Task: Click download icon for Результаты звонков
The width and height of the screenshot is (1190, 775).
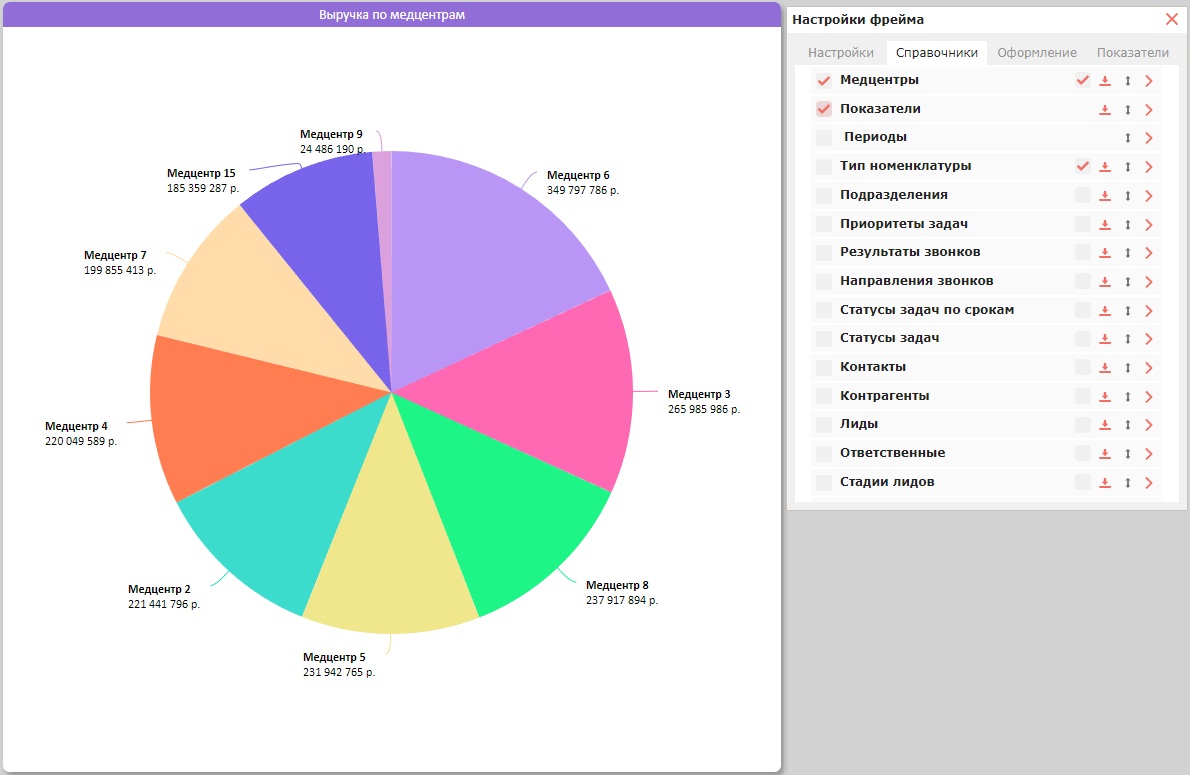Action: click(1105, 253)
